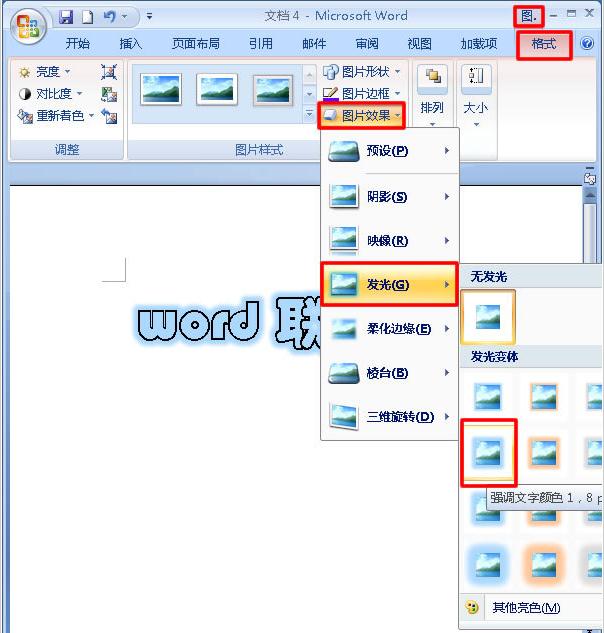Save the document from quick access toolbar
604x633 pixels.
click(x=66, y=17)
